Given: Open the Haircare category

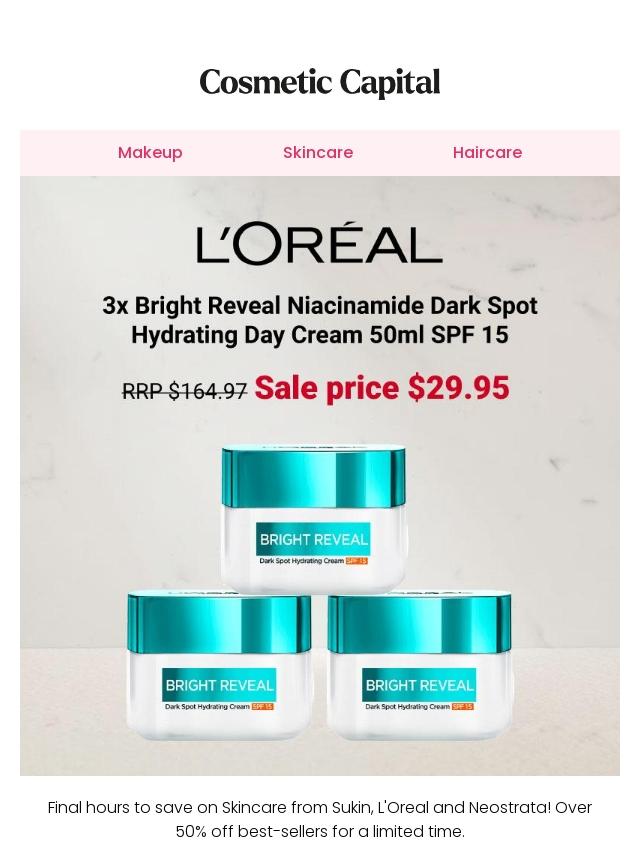Looking at the screenshot, I should click(487, 152).
